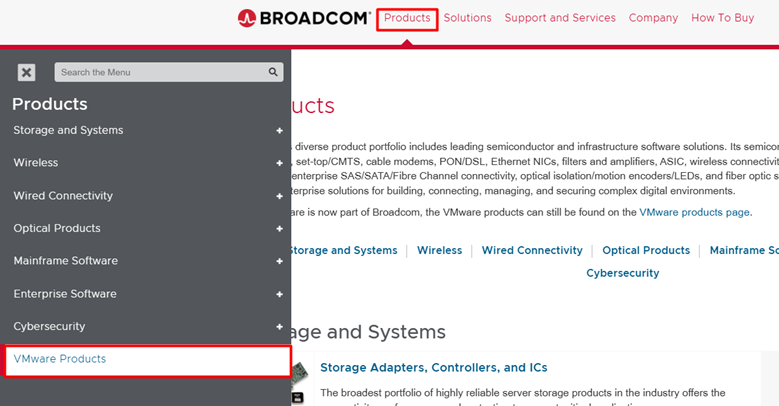Click the storage adapter product thumbnail
Screen dimensions: 779x406
(297, 380)
